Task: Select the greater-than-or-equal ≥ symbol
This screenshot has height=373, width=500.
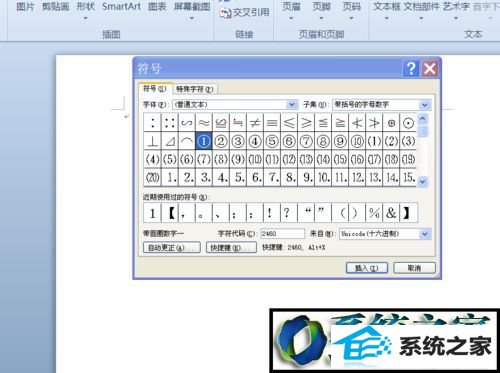Action: [x=306, y=123]
